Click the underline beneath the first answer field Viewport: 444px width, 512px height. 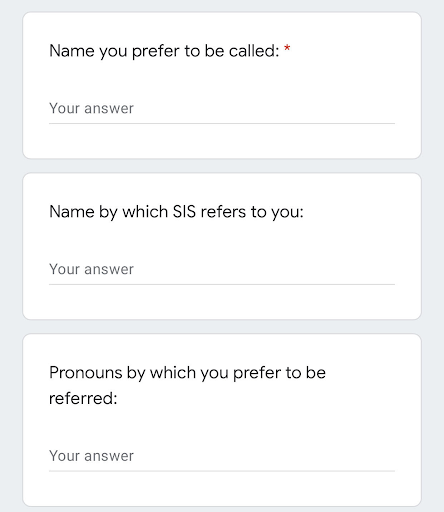222,123
